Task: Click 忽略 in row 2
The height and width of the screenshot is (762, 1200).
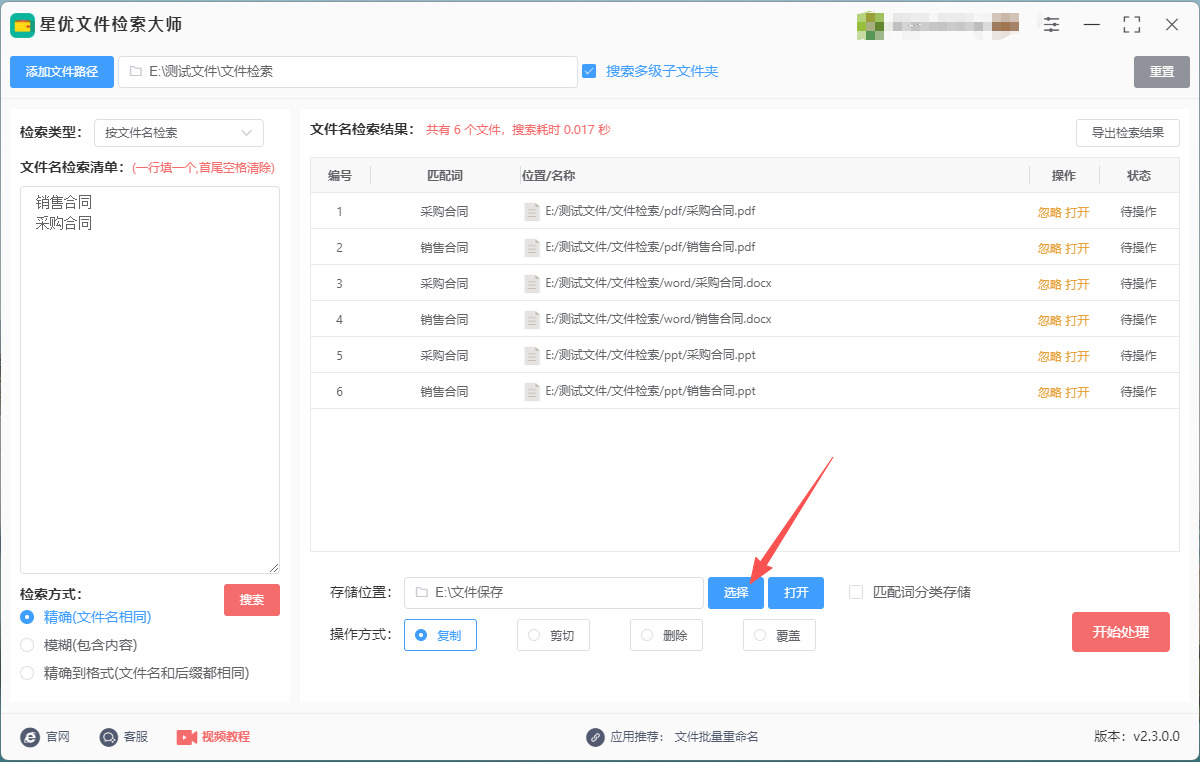Action: 1049,248
